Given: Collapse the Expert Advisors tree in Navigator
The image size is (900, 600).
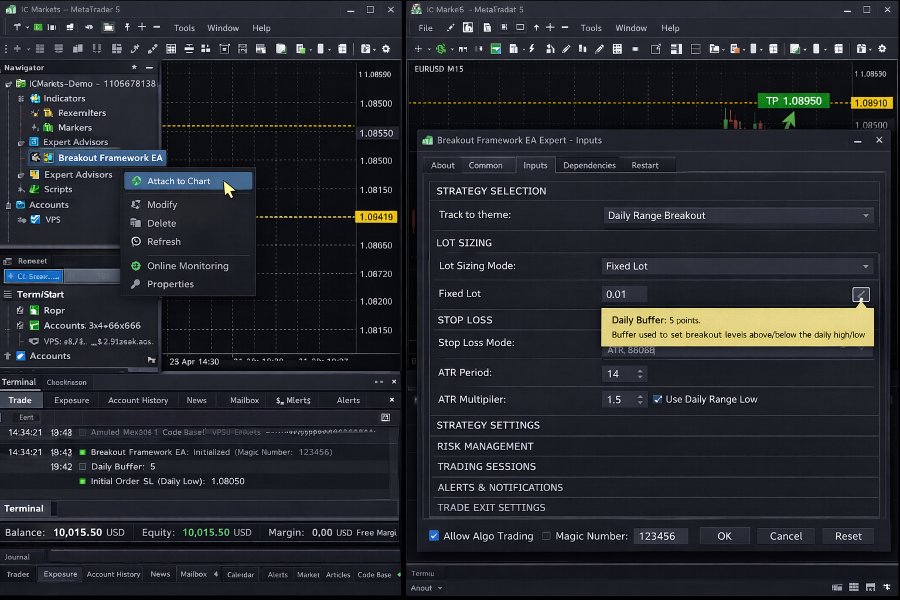Looking at the screenshot, I should click(20, 142).
